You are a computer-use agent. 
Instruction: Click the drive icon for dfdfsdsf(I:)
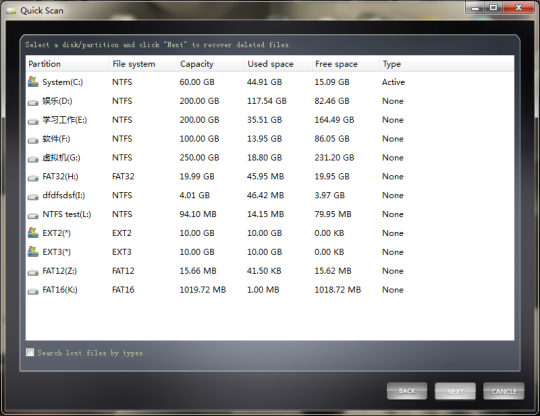[33, 197]
